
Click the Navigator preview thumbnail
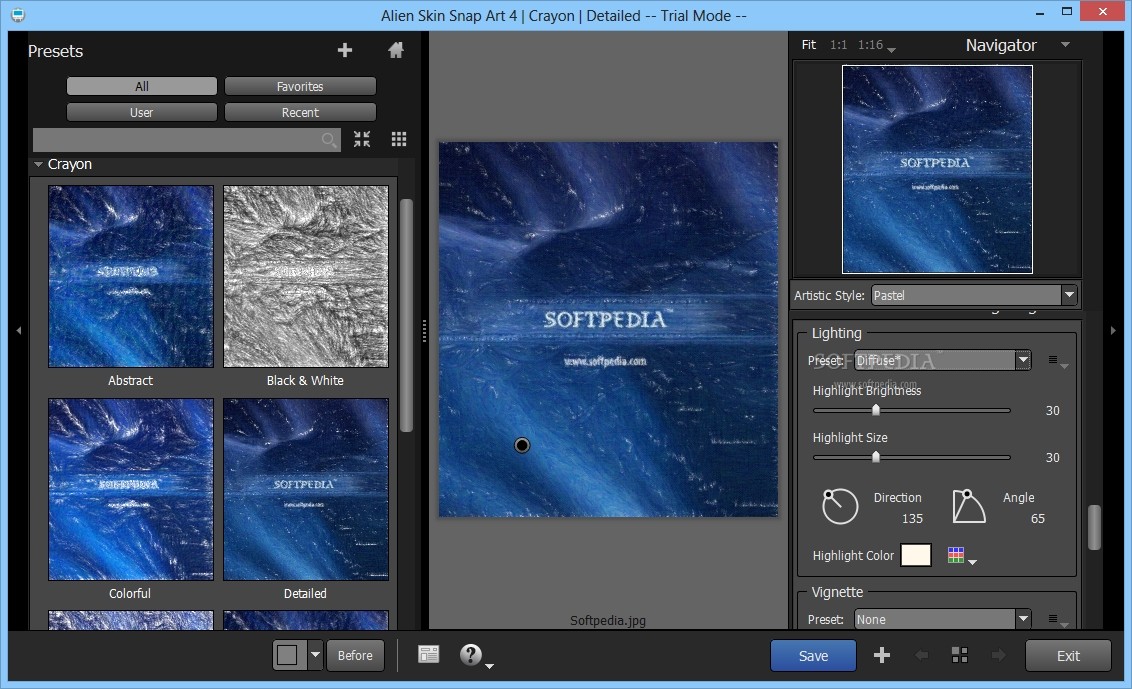tap(937, 169)
